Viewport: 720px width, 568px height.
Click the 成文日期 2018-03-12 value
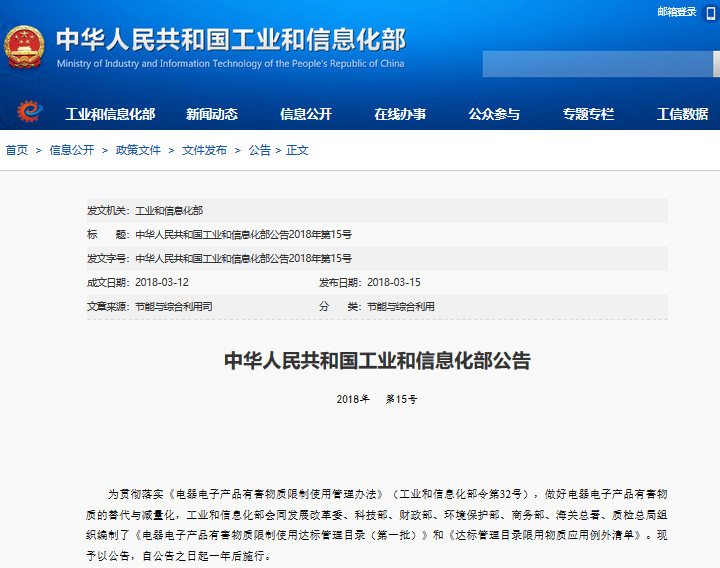click(162, 282)
